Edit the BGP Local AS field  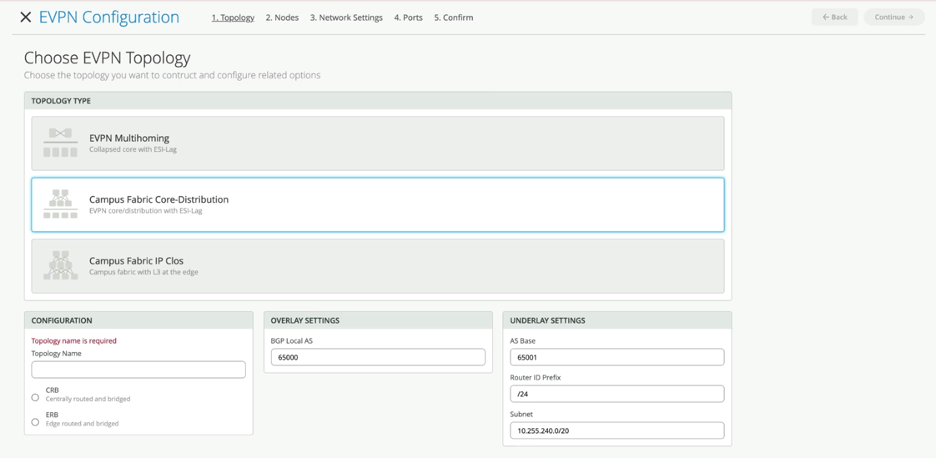click(x=378, y=357)
